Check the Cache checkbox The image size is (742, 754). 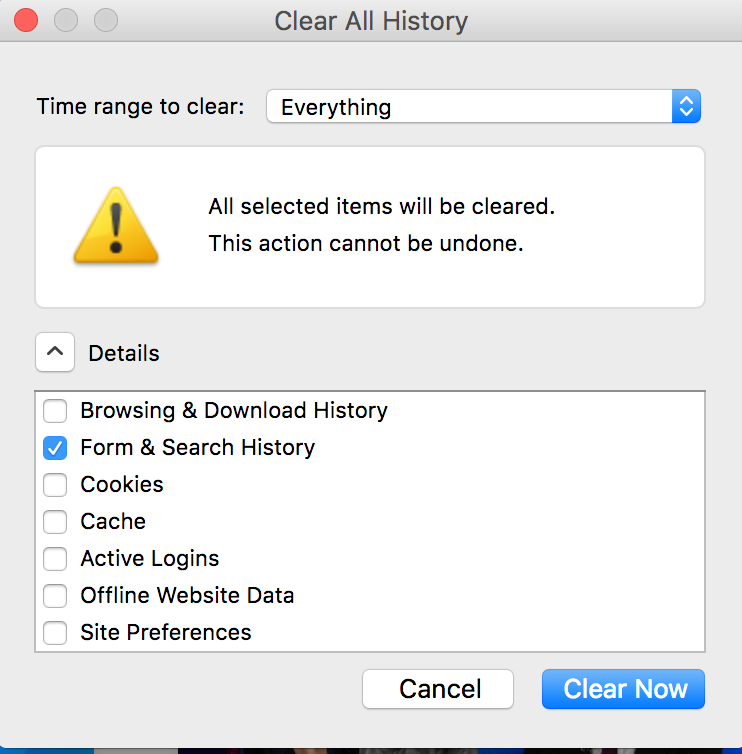[x=55, y=522]
